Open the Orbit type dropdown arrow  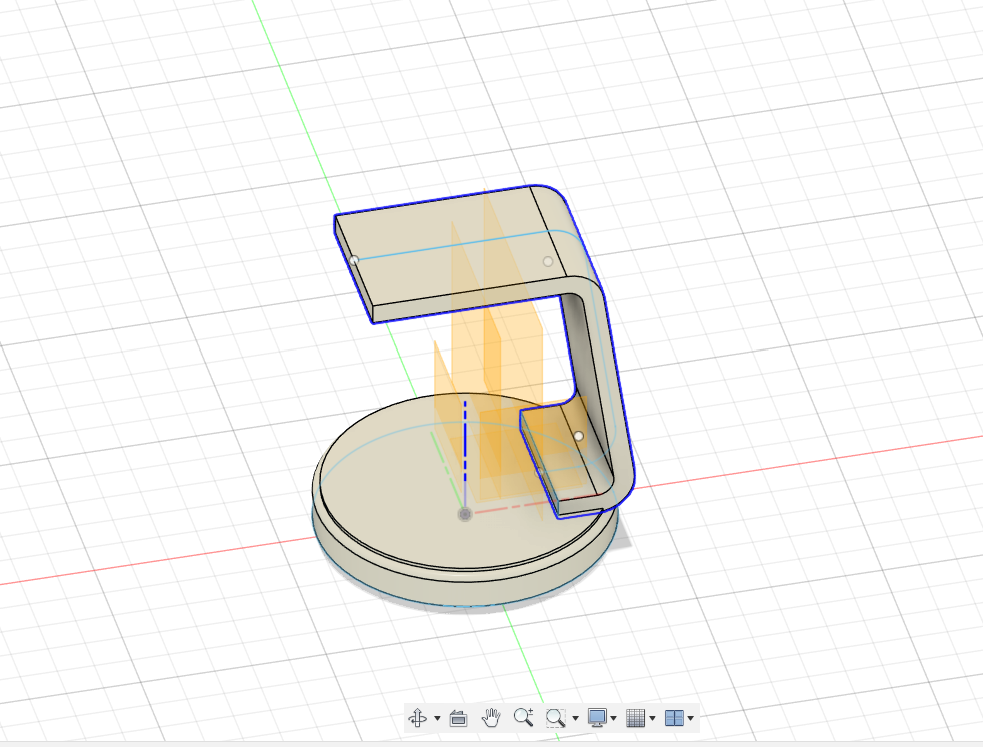coord(437,718)
